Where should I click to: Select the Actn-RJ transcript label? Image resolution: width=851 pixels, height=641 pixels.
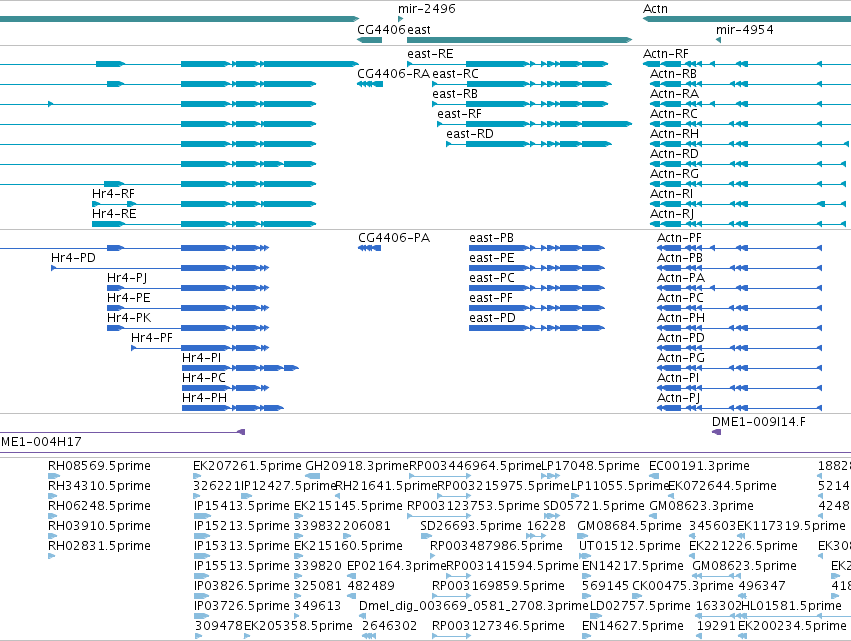coord(672,214)
